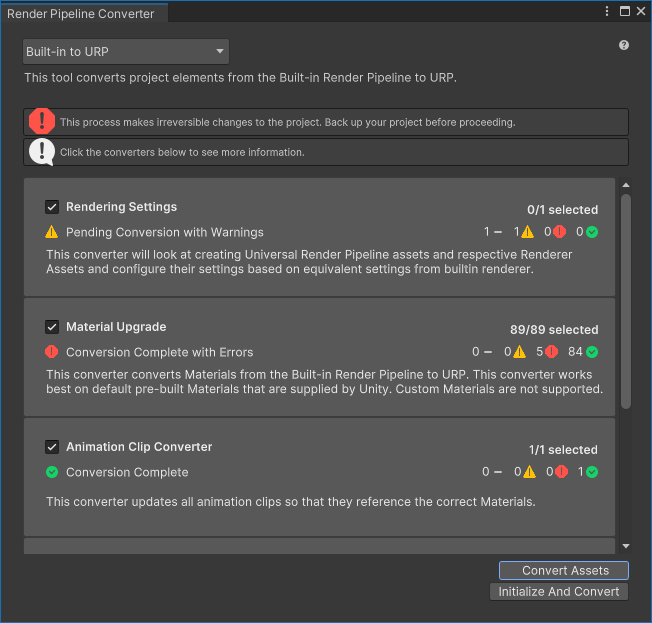Click Rendering Settings yellow pending warning icon
Image resolution: width=652 pixels, height=623 pixels.
(x=52, y=232)
